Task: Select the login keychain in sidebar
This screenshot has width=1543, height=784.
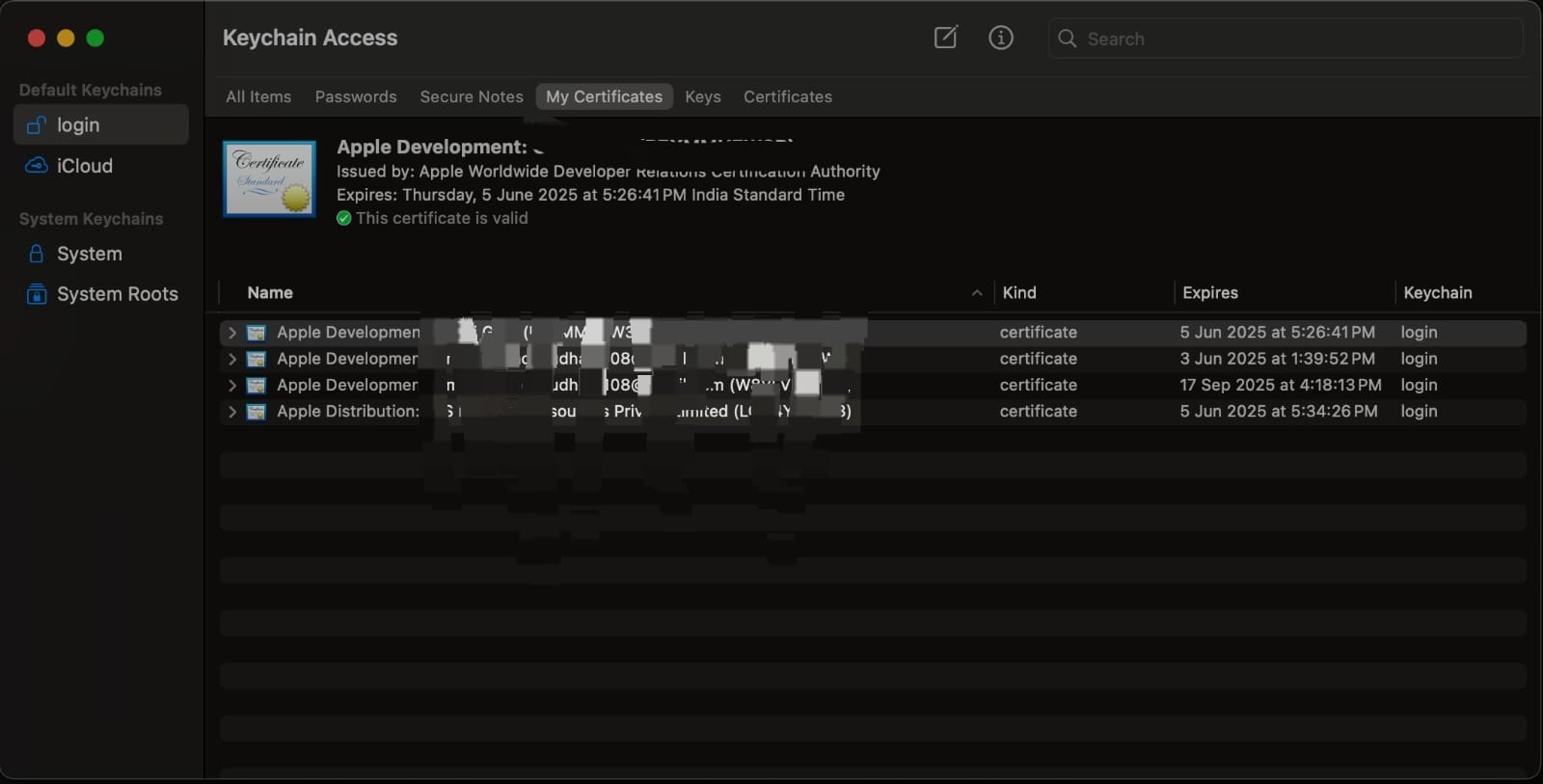Action: [x=101, y=124]
